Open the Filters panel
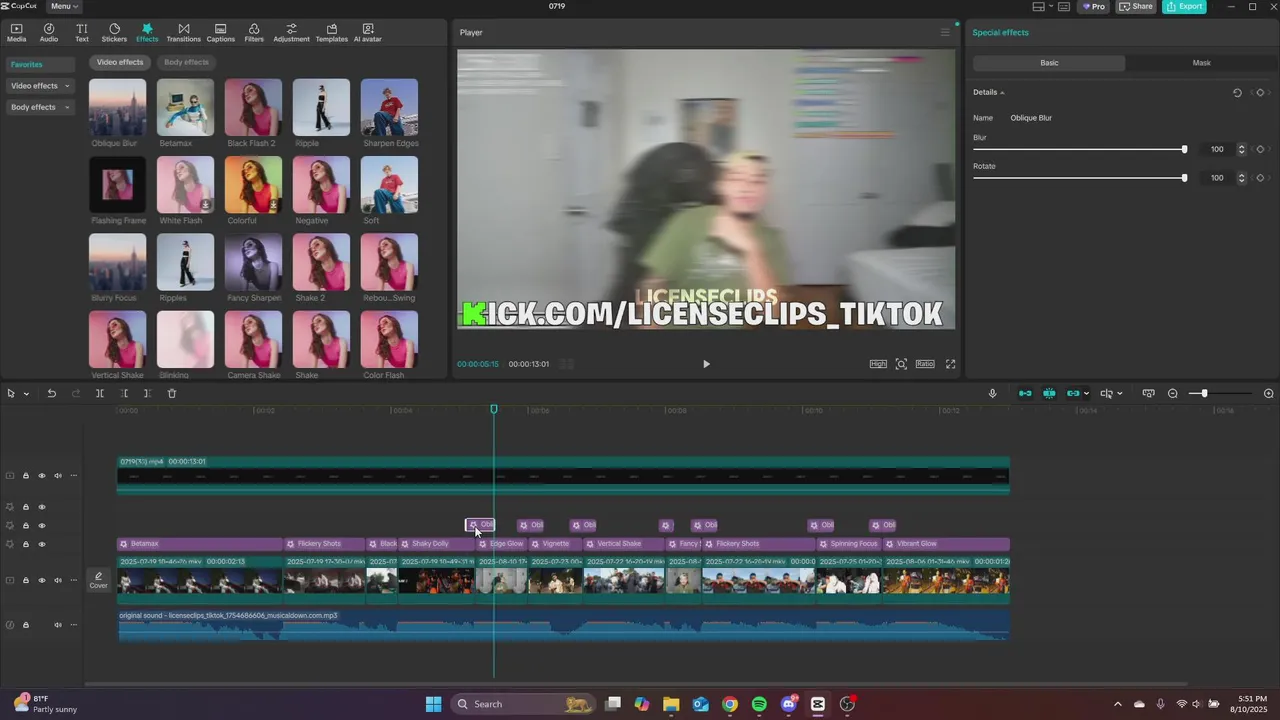Viewport: 1280px width, 720px height. click(254, 33)
